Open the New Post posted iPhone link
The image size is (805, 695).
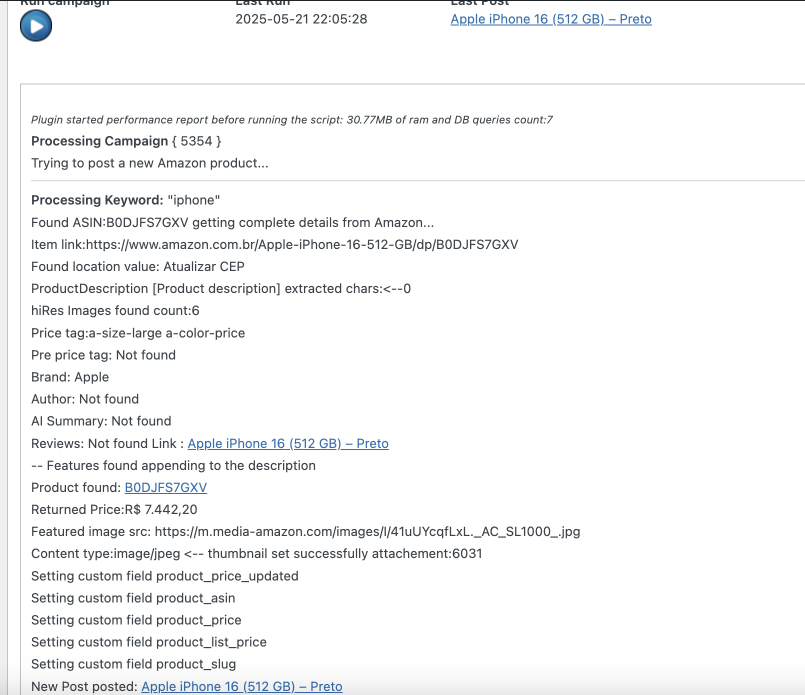241,686
